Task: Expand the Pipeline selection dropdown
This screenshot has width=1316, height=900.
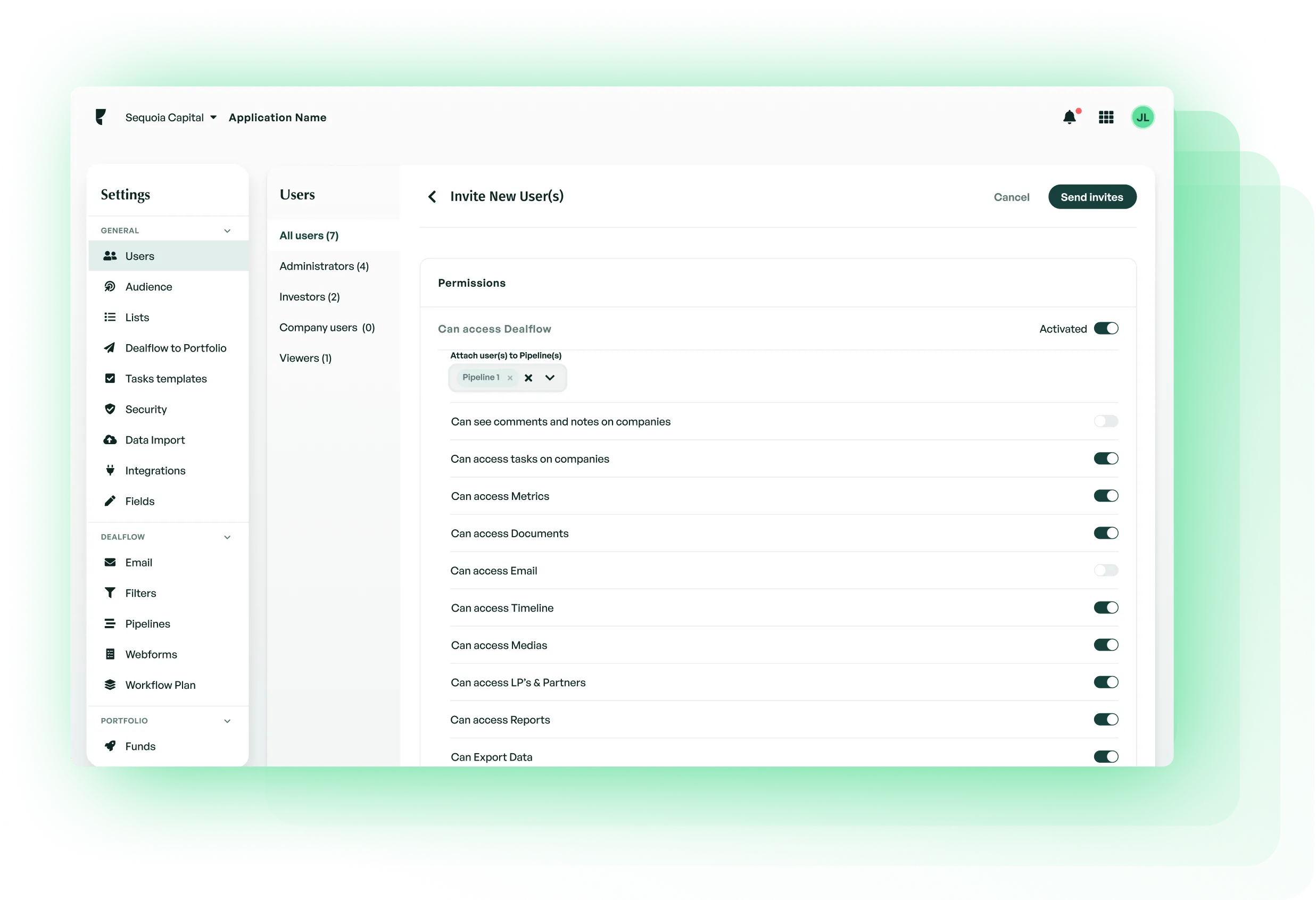Action: pyautogui.click(x=549, y=378)
